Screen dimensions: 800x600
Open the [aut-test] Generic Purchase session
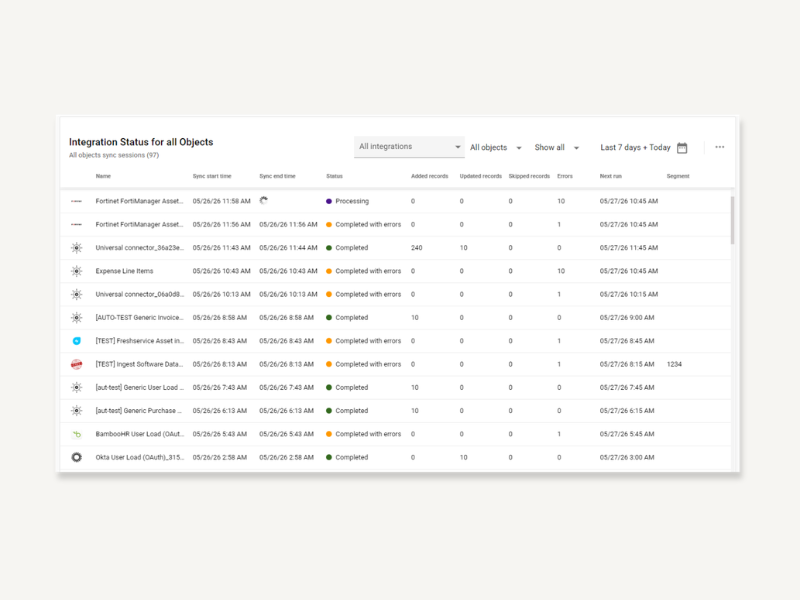(x=138, y=411)
